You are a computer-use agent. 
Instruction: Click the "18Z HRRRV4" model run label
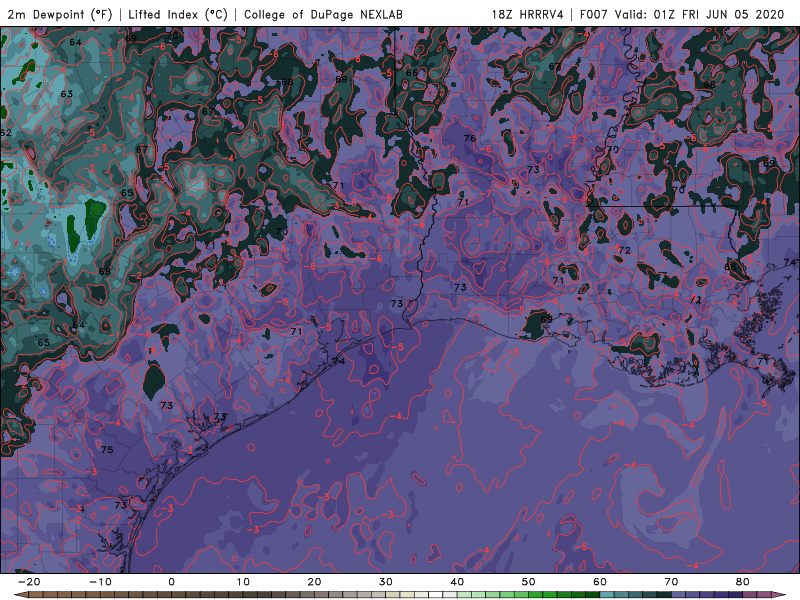click(527, 14)
